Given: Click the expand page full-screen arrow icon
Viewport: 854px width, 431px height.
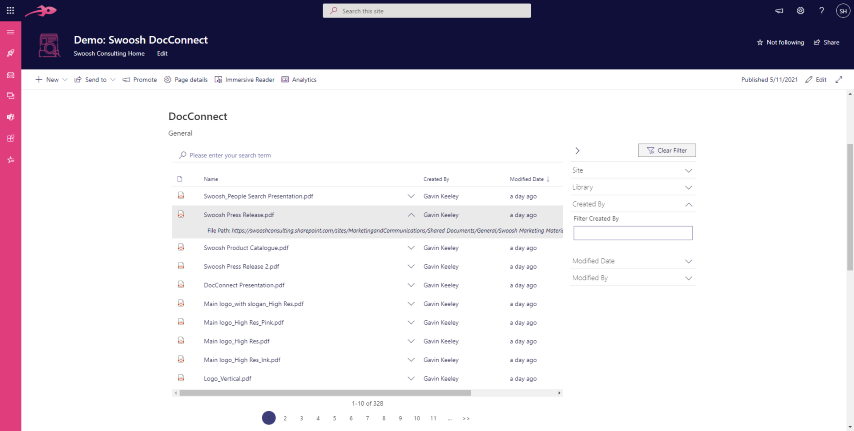Looking at the screenshot, I should click(839, 80).
